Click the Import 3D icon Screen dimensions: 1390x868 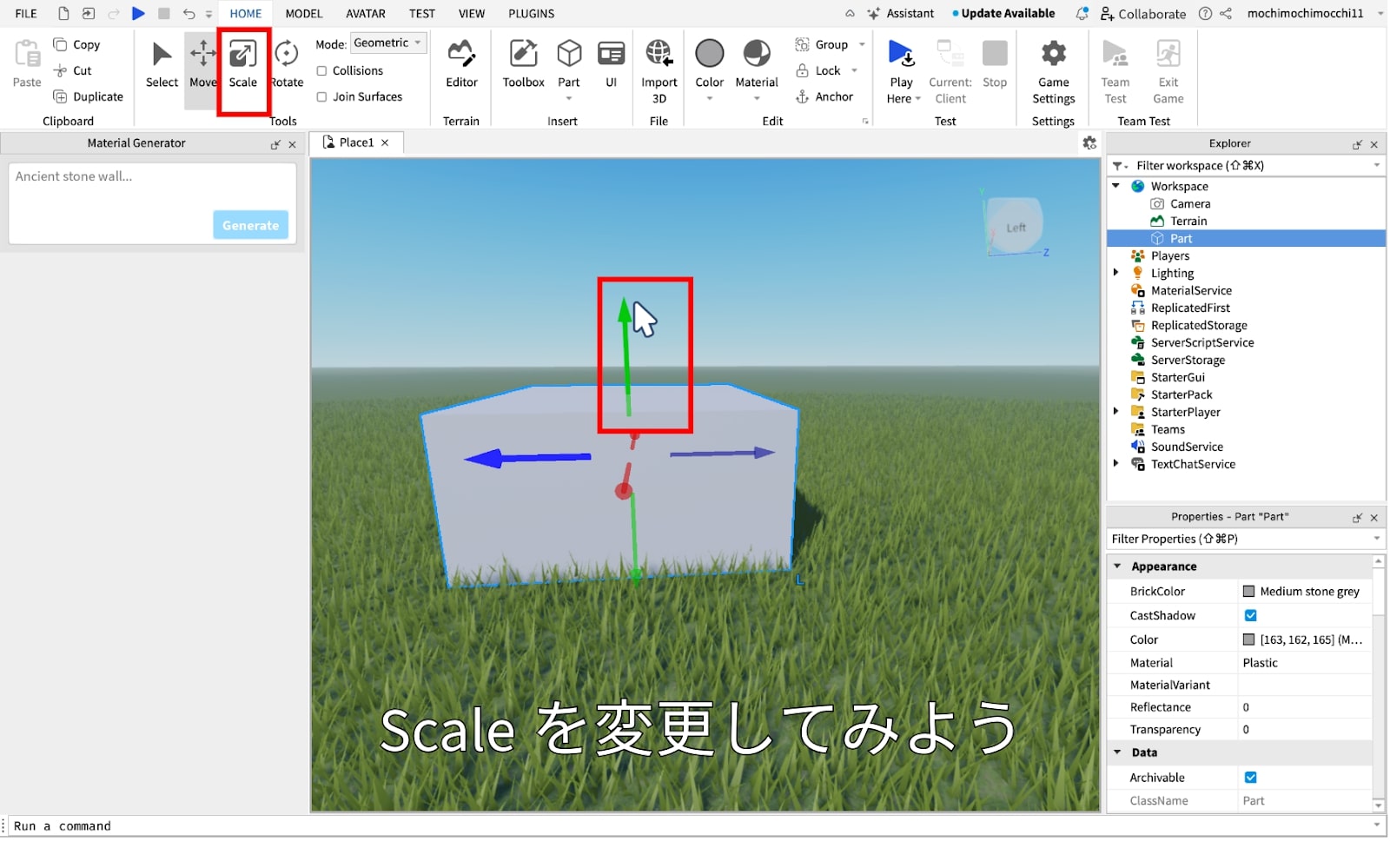coord(659,56)
